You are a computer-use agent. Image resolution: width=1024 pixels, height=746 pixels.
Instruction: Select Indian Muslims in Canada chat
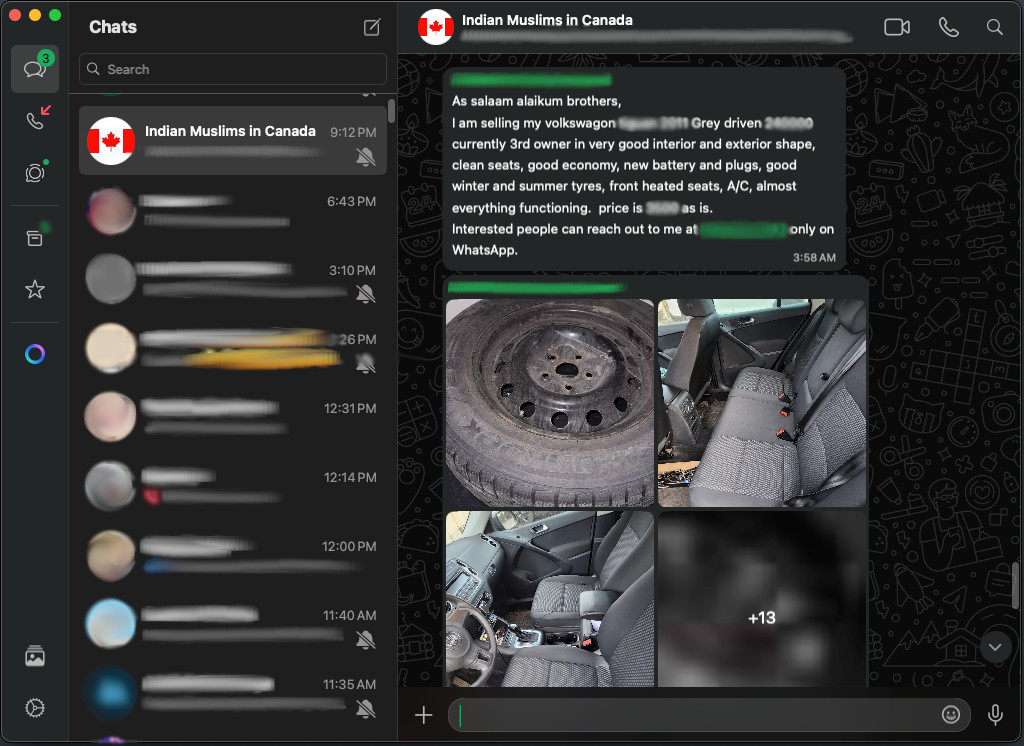click(232, 141)
